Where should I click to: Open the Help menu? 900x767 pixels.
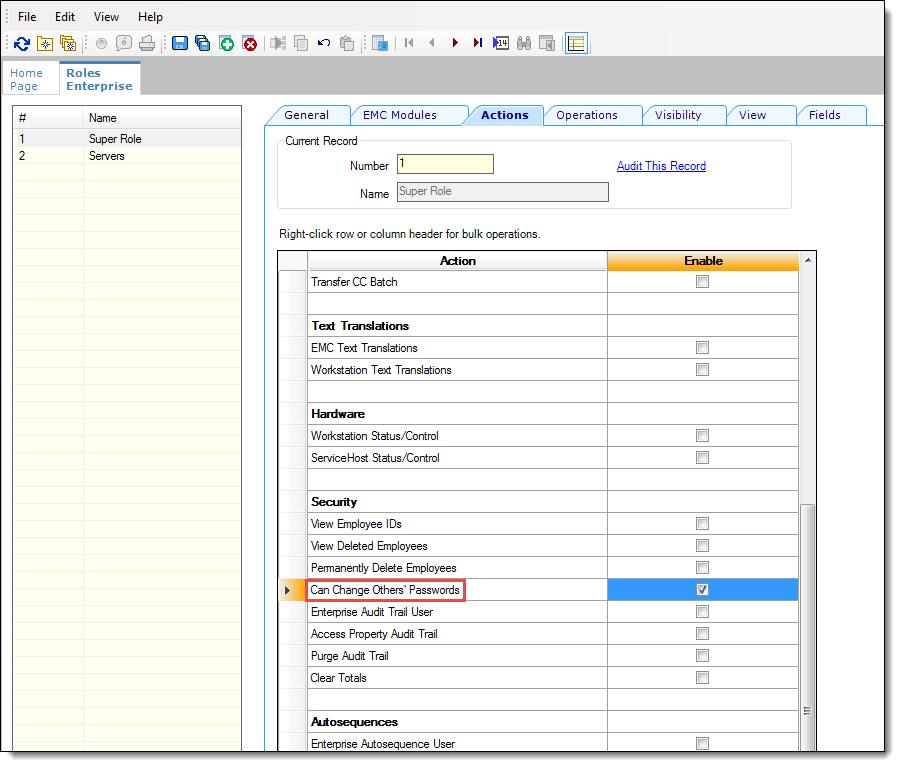(x=150, y=17)
